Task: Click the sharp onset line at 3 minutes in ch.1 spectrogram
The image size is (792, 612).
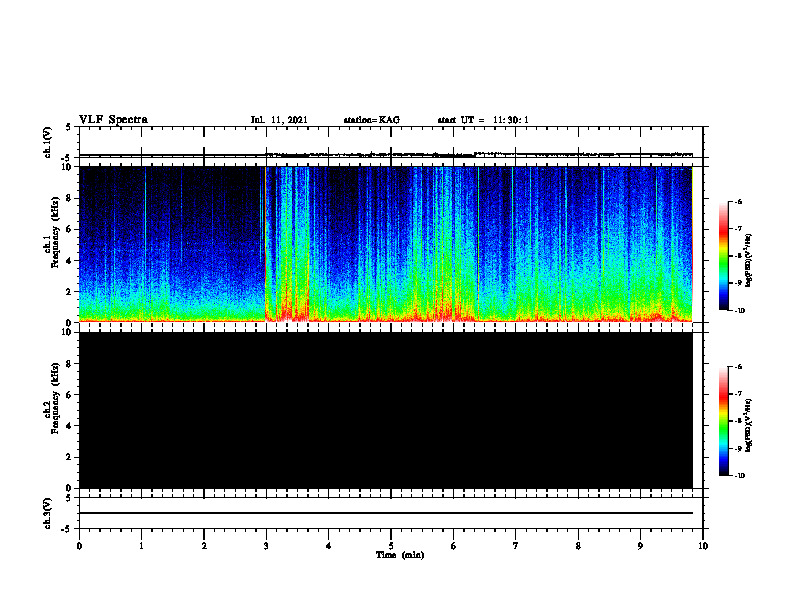Action: pyautogui.click(x=265, y=244)
